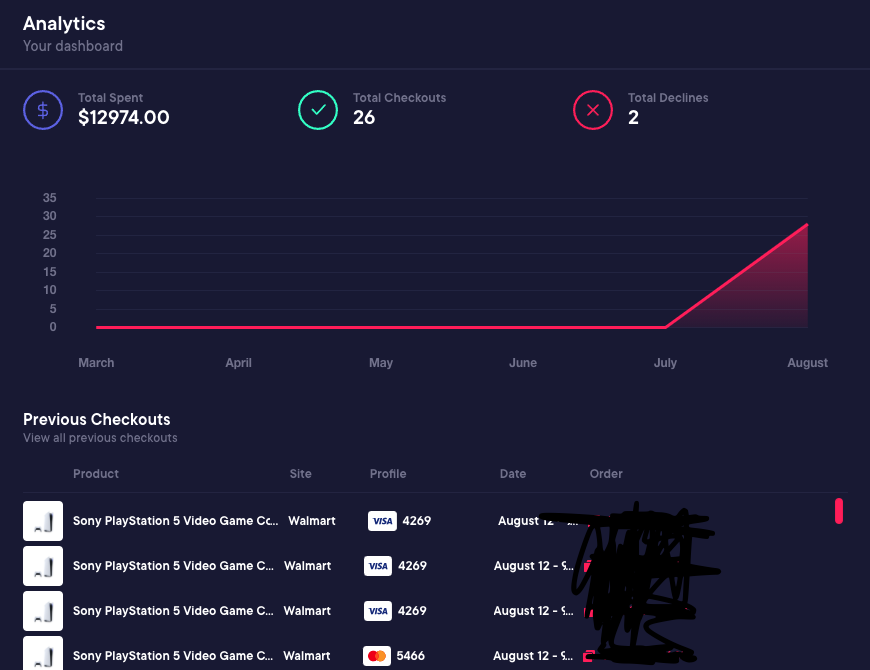Click the July label on chart axis

(665, 363)
